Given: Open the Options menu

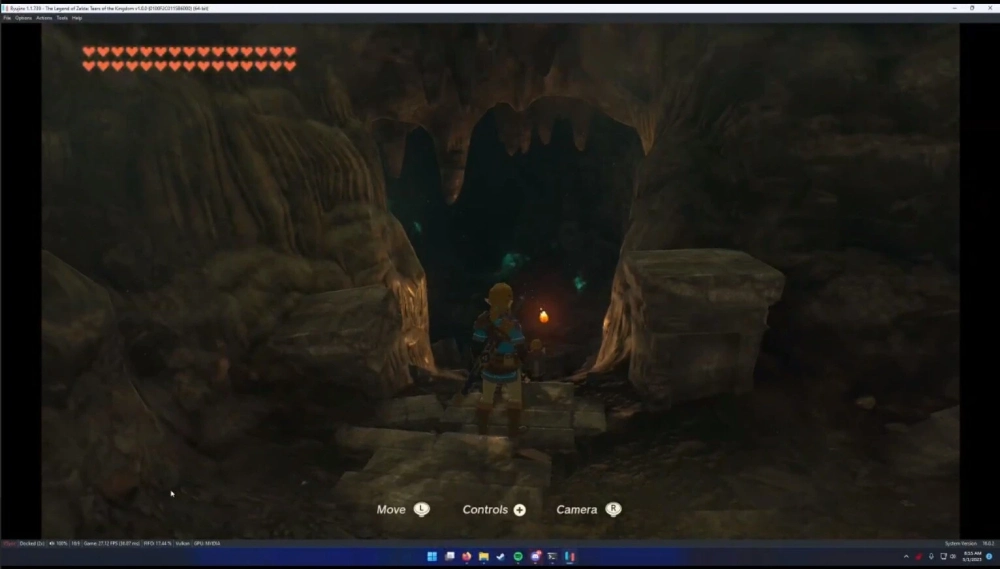Looking at the screenshot, I should (x=23, y=18).
